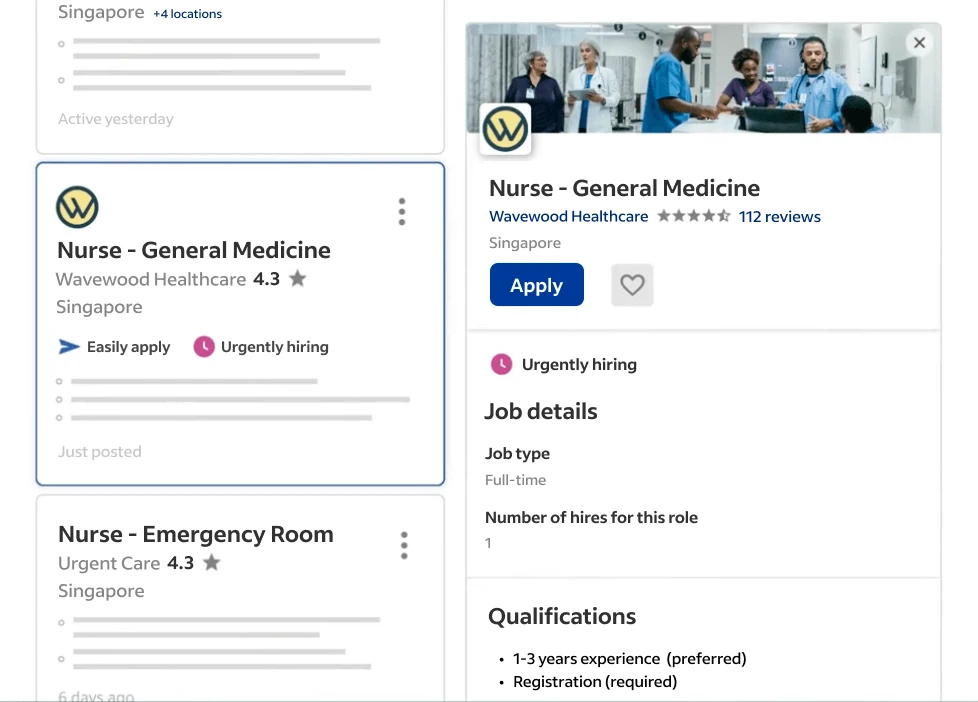
Task: Select the Nurse - Emergency Room job title
Action: click(x=195, y=534)
